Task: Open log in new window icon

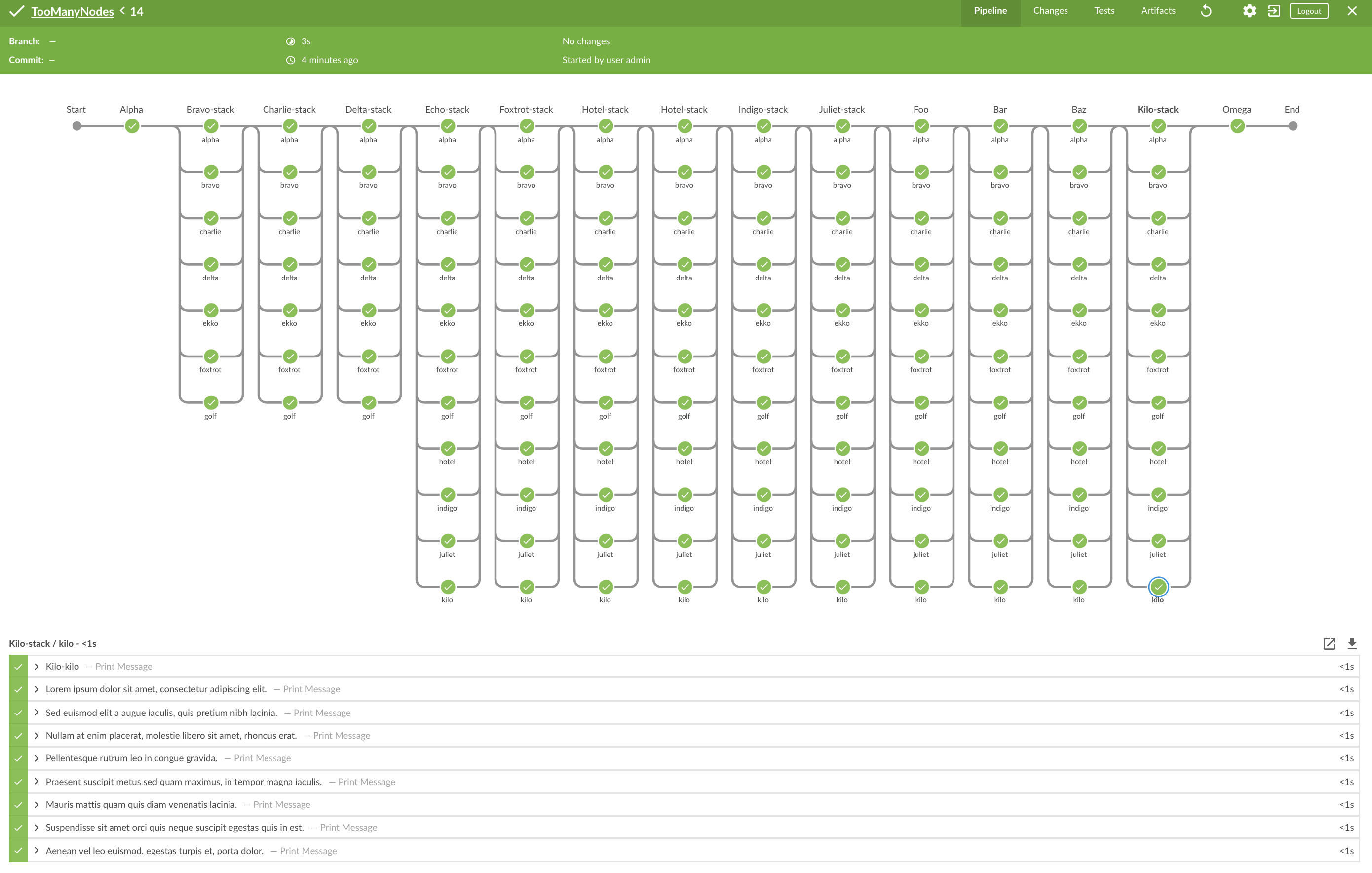Action: pyautogui.click(x=1329, y=644)
